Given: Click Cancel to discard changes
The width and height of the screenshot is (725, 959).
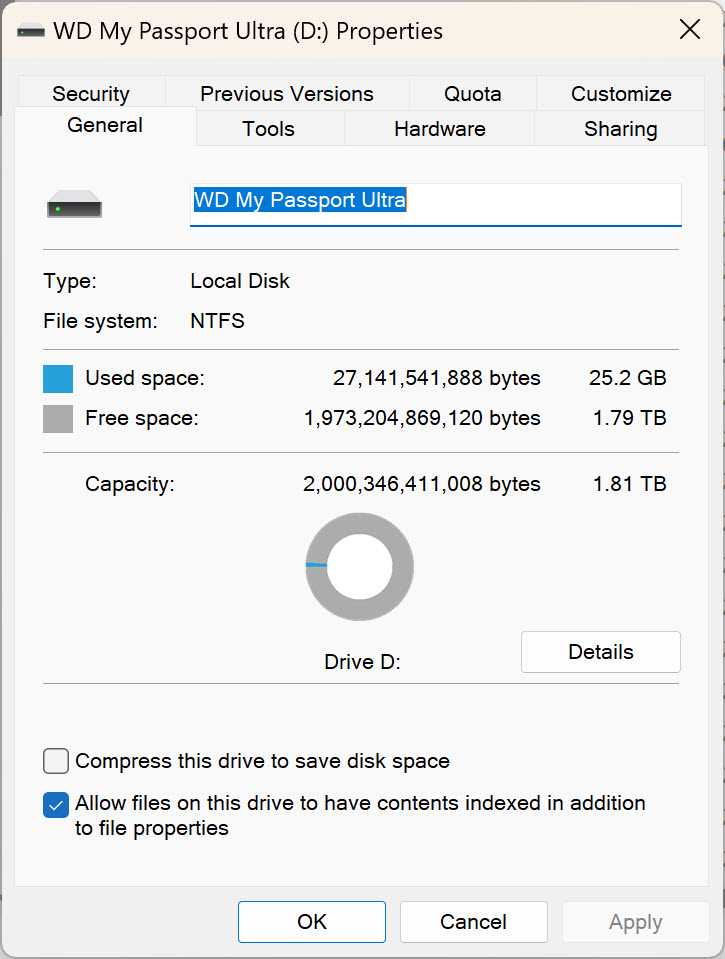Looking at the screenshot, I should coord(474,922).
